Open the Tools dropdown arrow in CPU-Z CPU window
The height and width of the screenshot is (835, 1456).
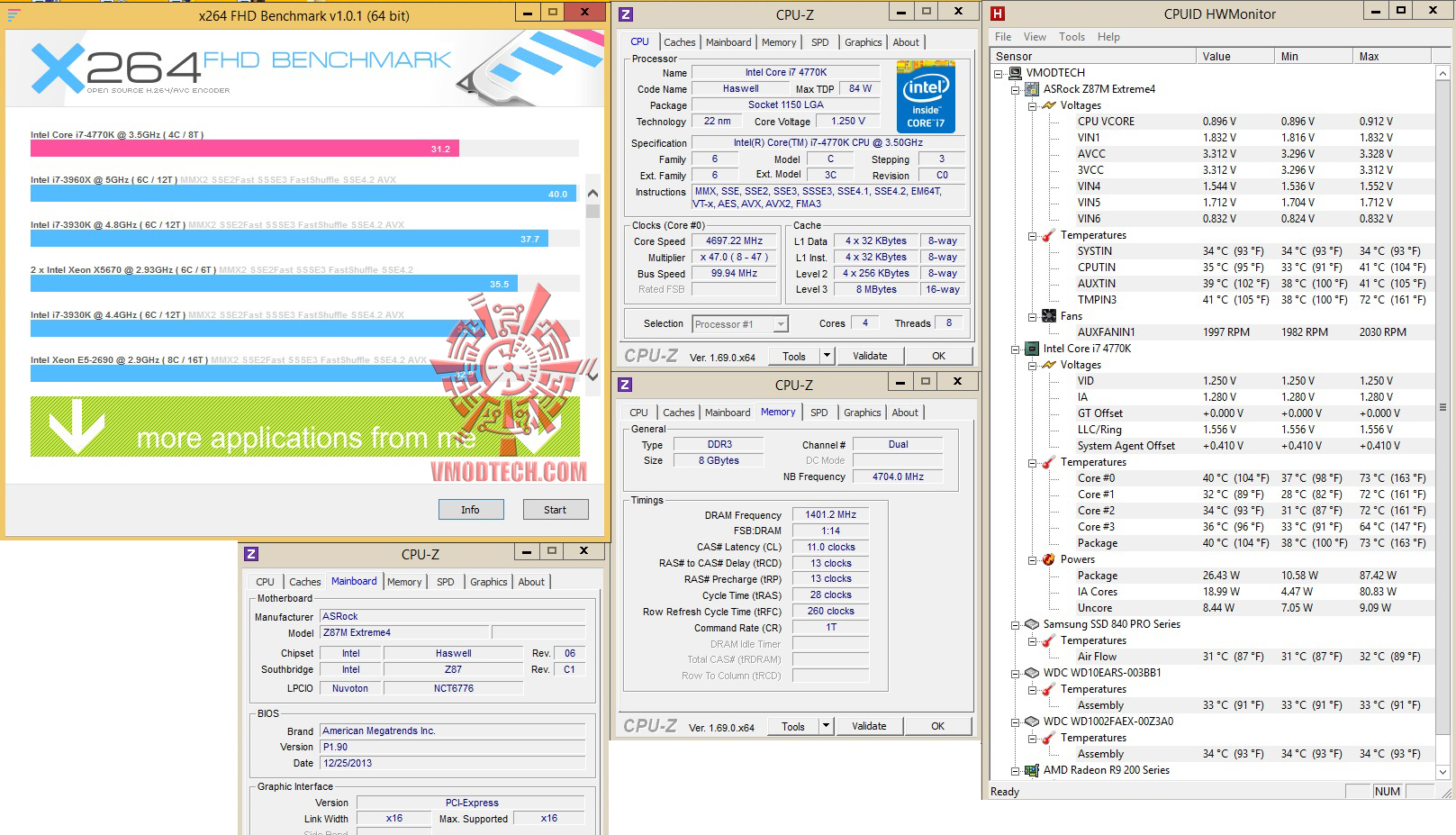click(827, 356)
